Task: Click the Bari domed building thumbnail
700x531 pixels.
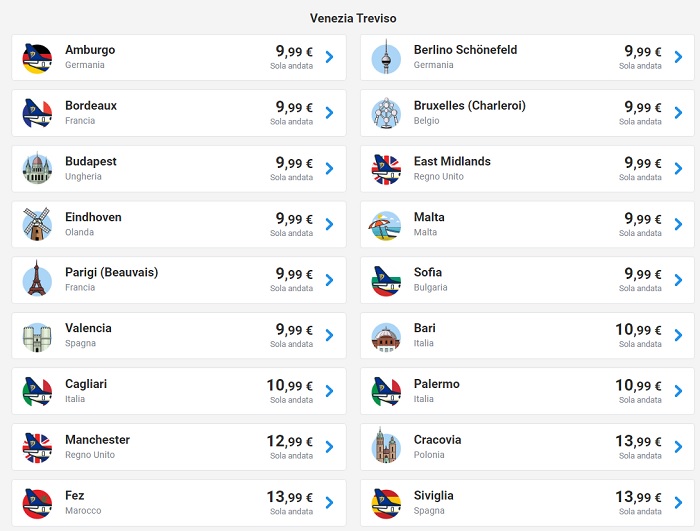Action: click(x=386, y=337)
